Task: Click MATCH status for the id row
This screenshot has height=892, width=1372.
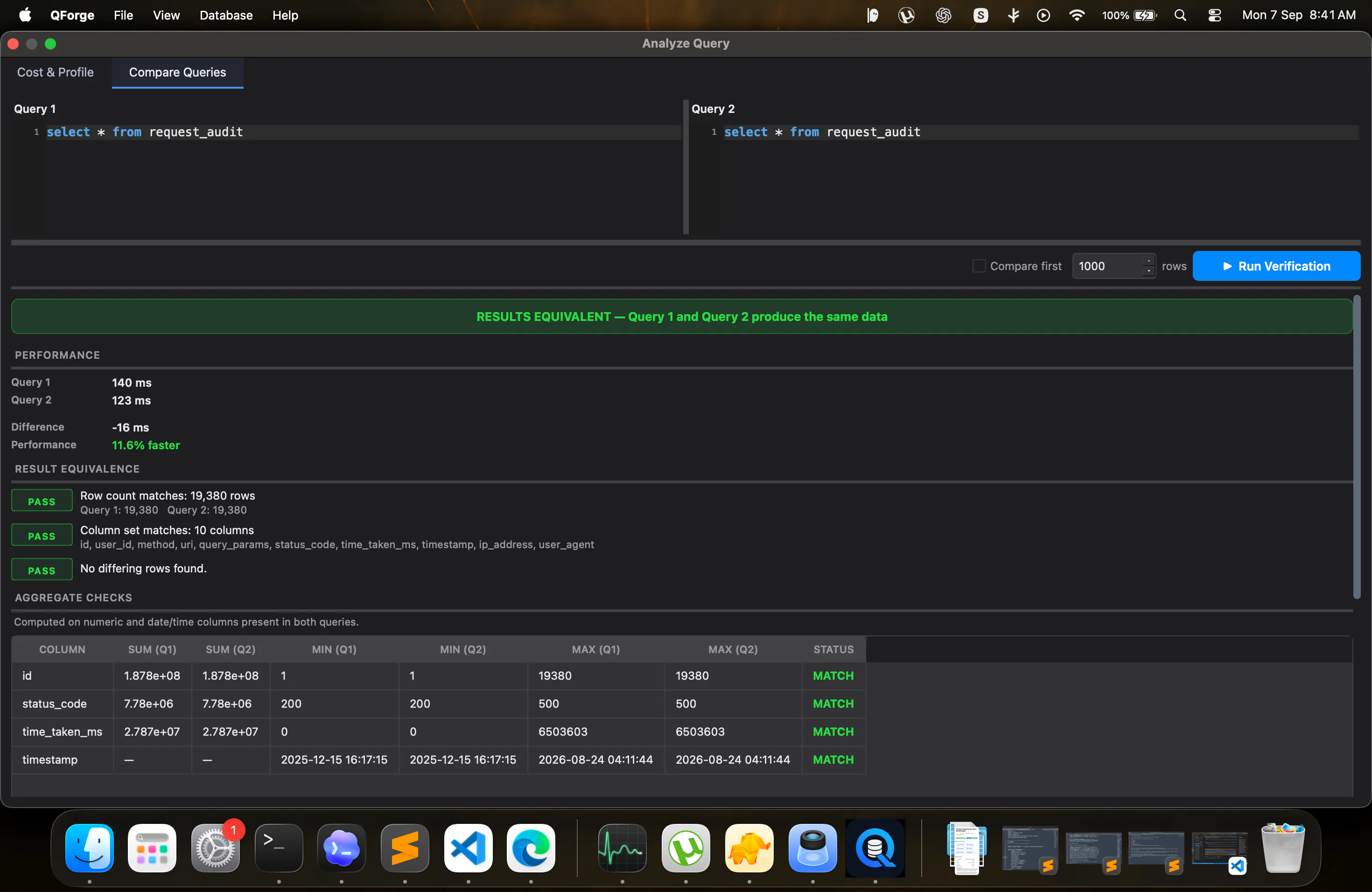Action: click(x=833, y=676)
